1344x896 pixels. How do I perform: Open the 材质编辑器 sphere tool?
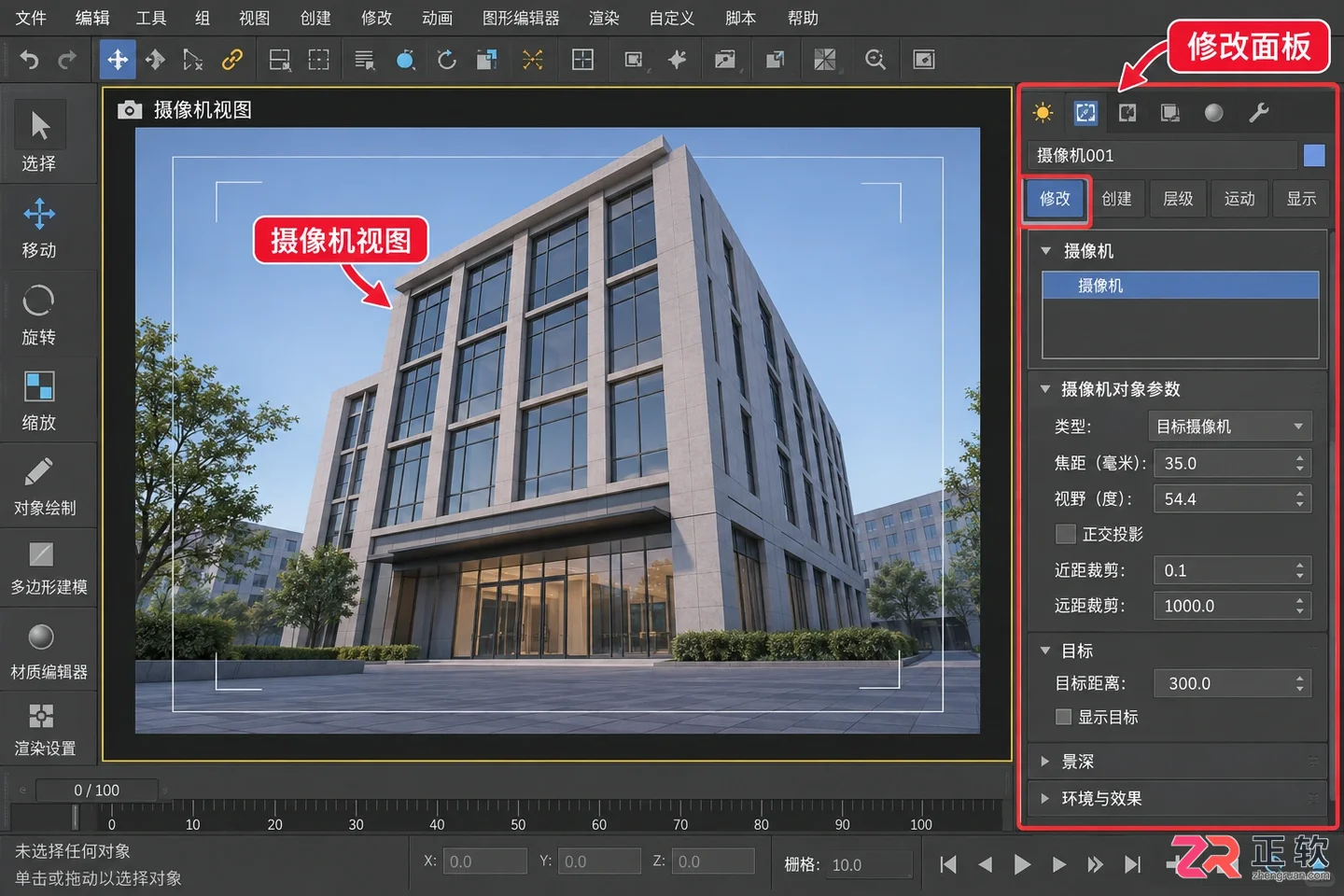[x=49, y=651]
